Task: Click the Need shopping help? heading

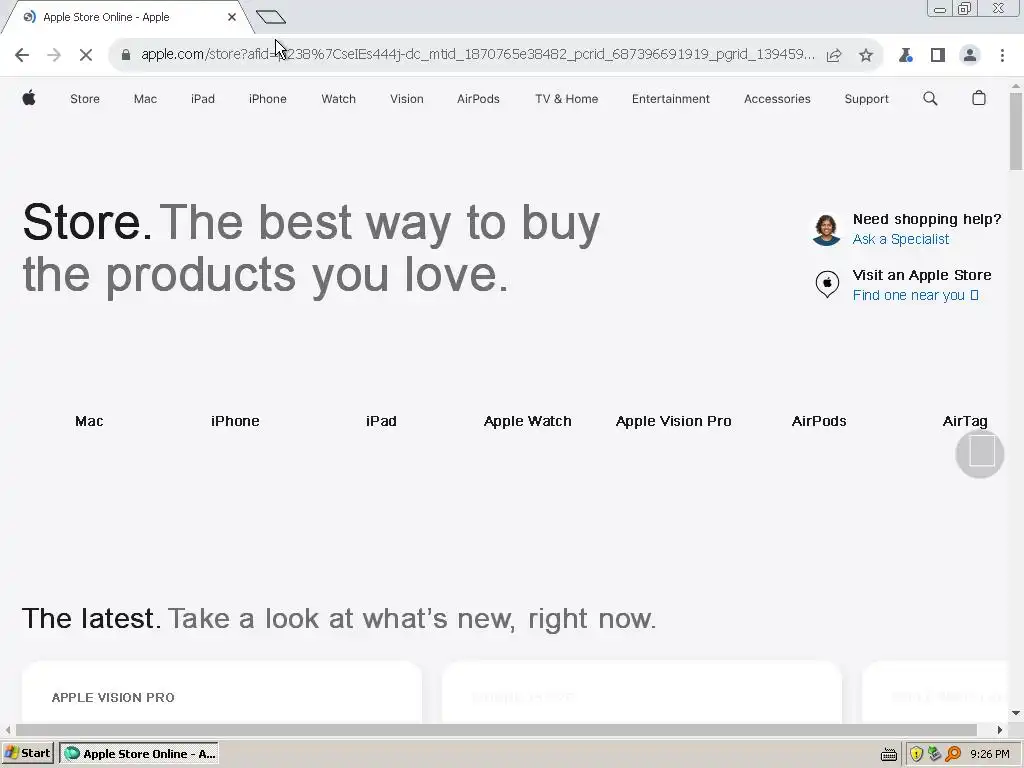Action: [x=927, y=219]
